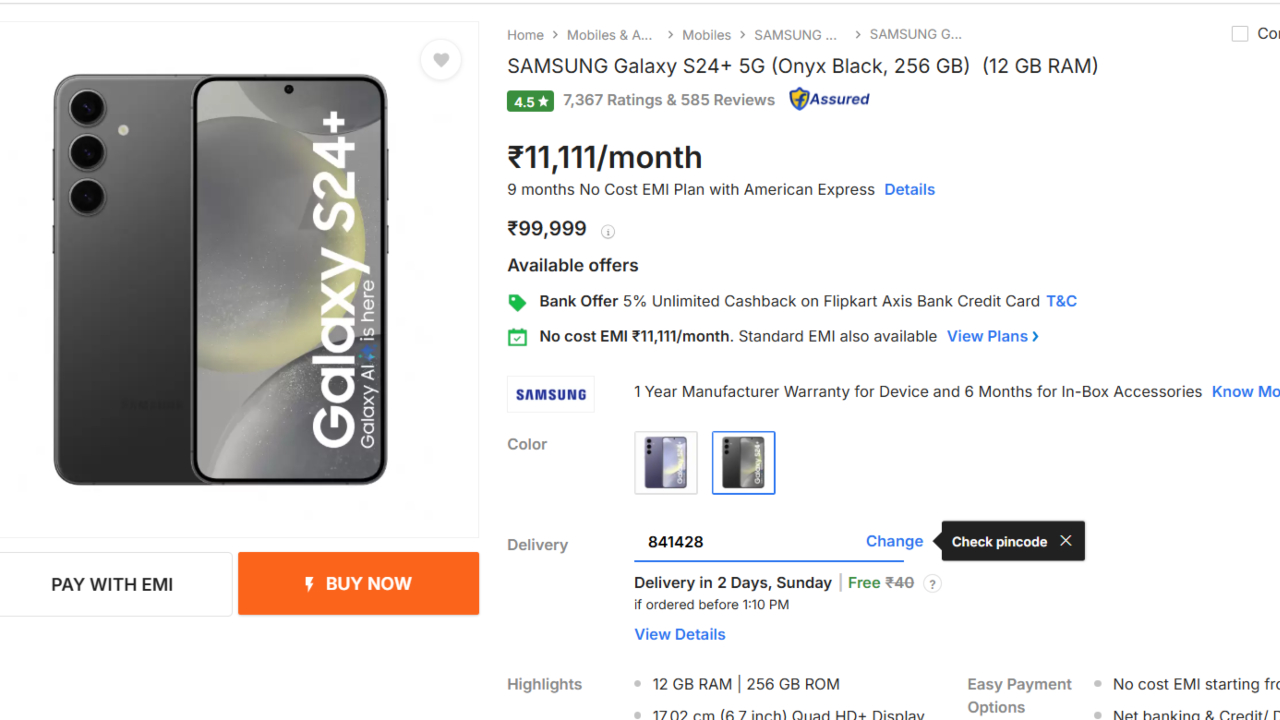The height and width of the screenshot is (720, 1280).
Task: Open View Details under delivery info
Action: (680, 634)
